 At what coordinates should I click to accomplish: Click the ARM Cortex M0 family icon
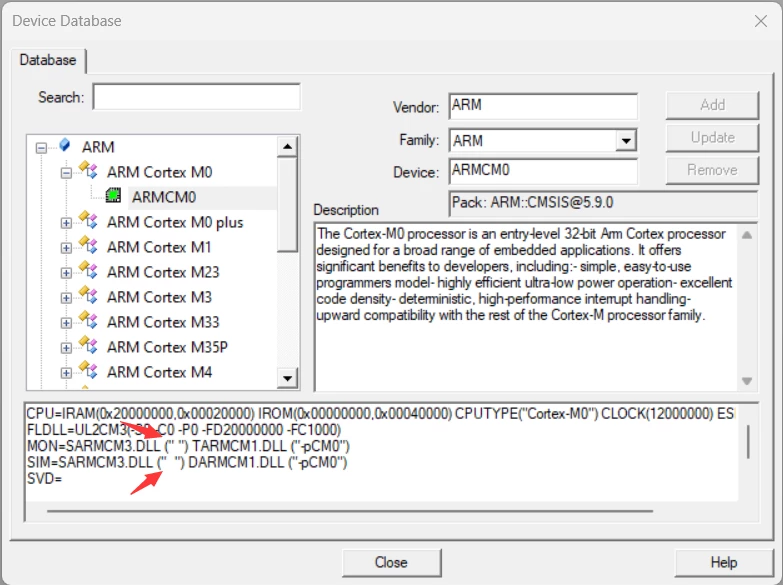pos(88,170)
